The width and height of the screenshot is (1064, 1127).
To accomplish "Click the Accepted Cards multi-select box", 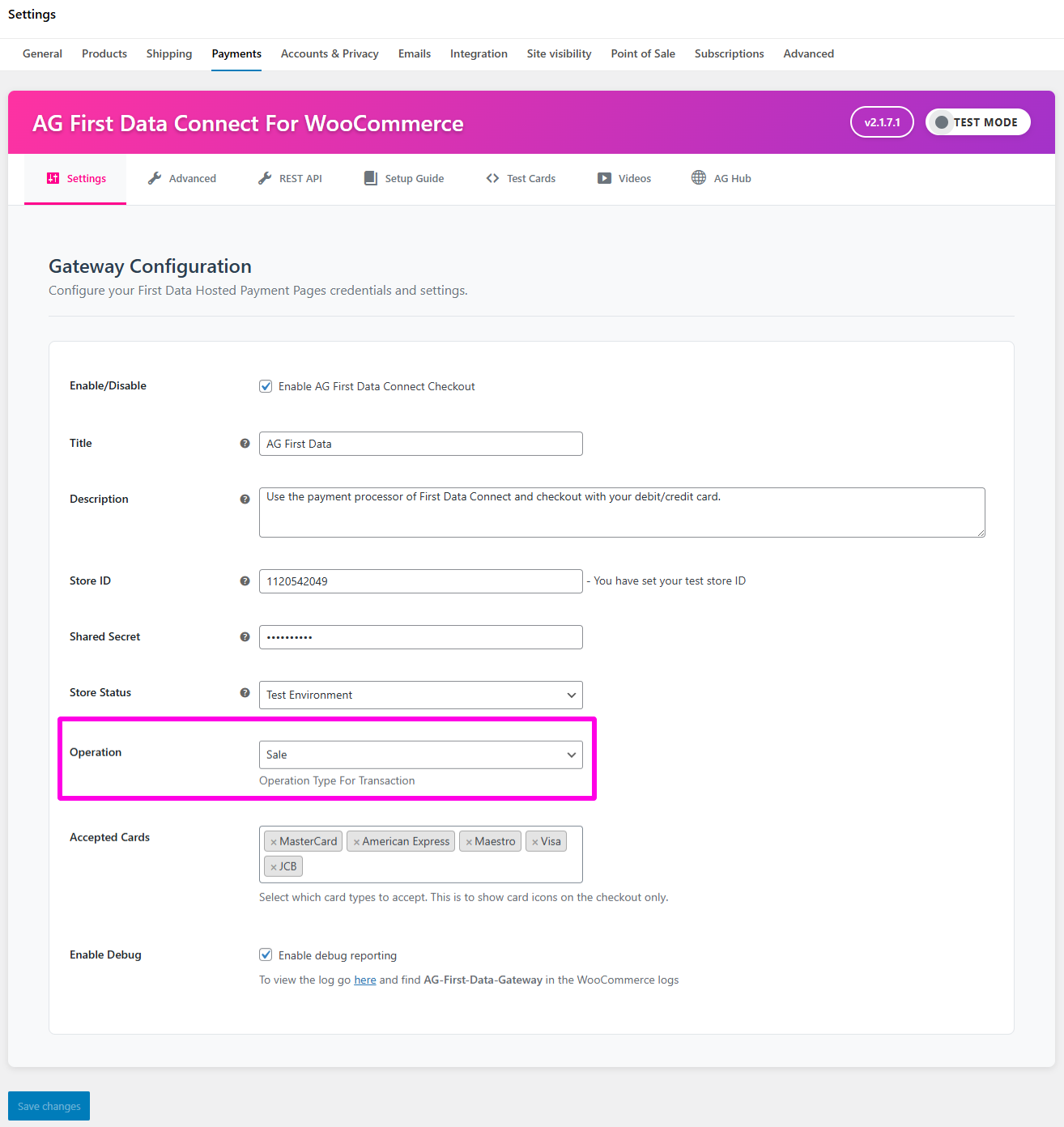I will pos(437,867).
